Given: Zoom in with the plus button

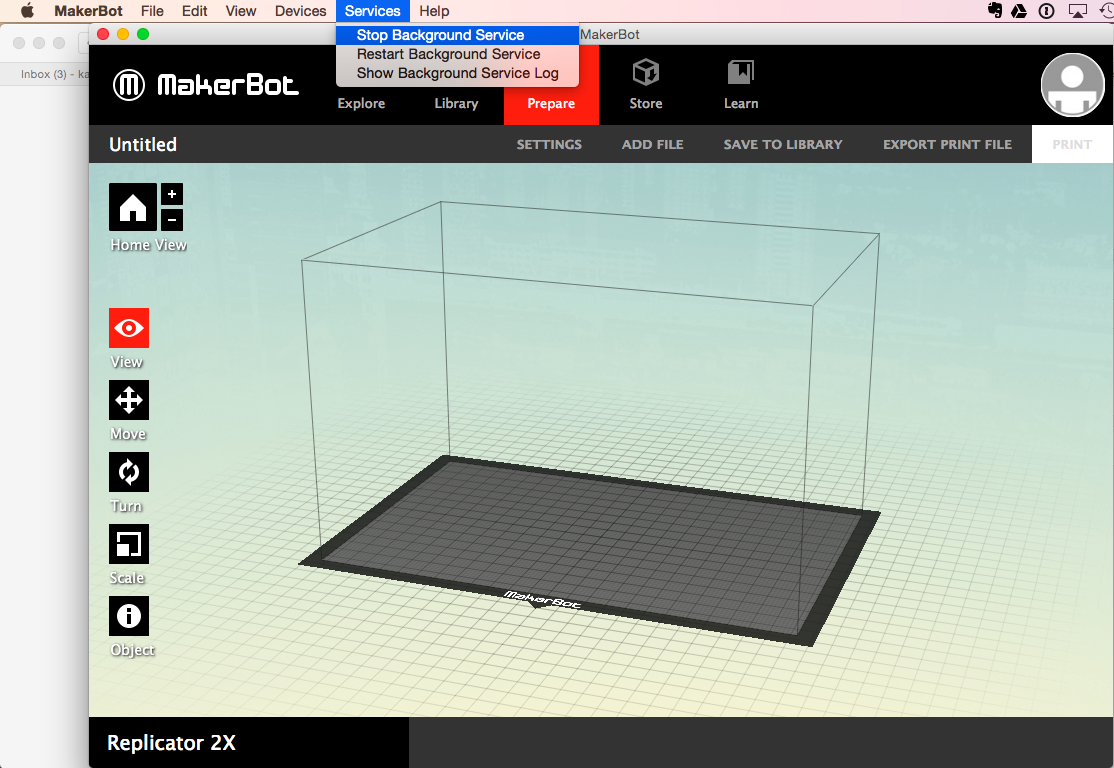Looking at the screenshot, I should point(172,194).
